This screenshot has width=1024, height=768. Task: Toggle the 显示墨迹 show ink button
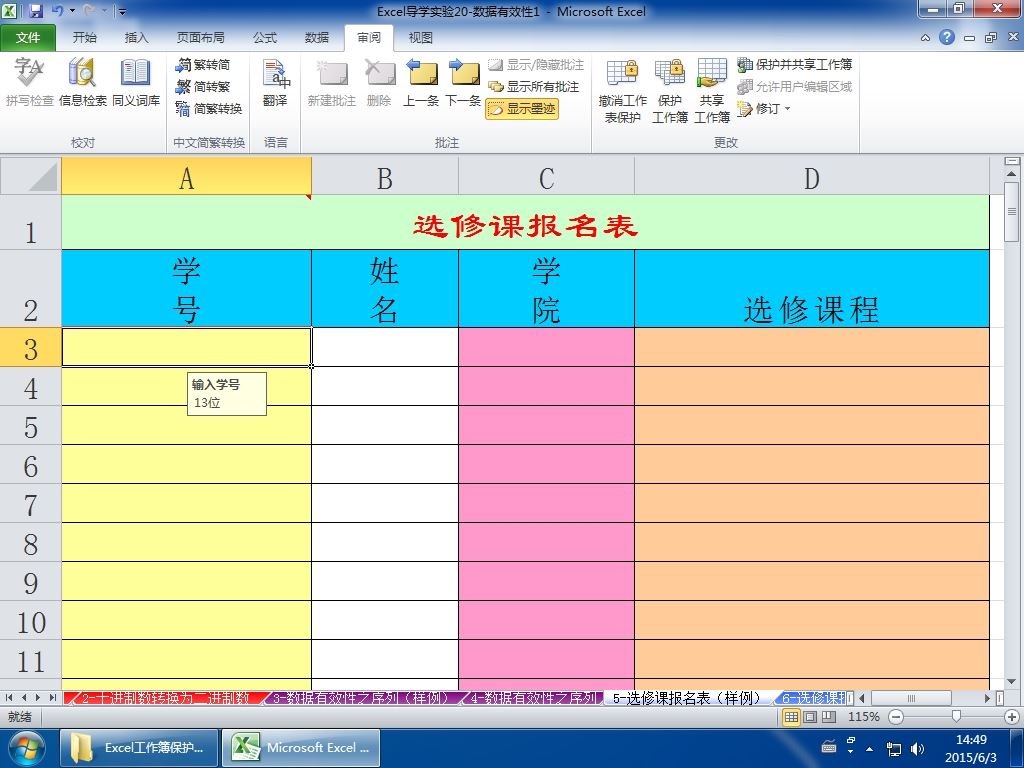(522, 108)
